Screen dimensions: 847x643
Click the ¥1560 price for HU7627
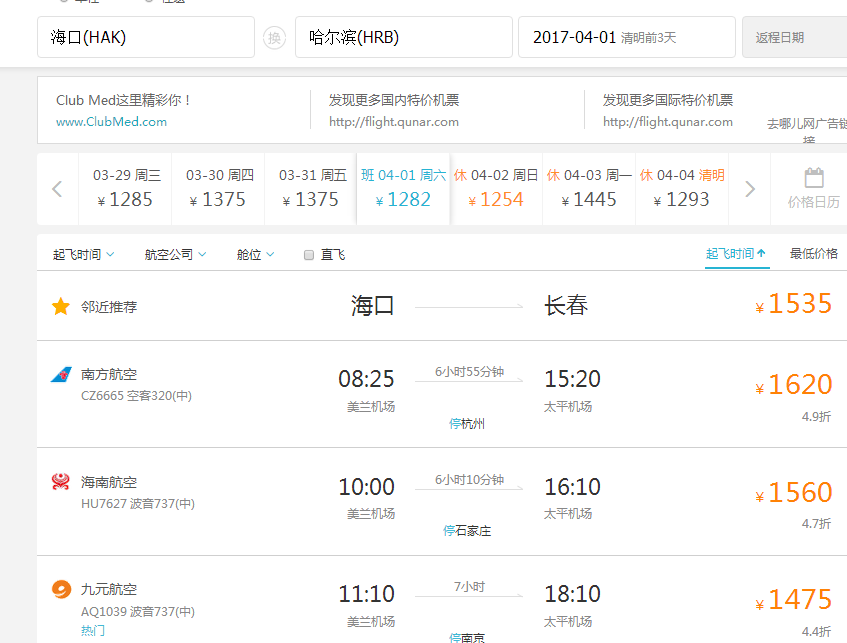(x=794, y=493)
